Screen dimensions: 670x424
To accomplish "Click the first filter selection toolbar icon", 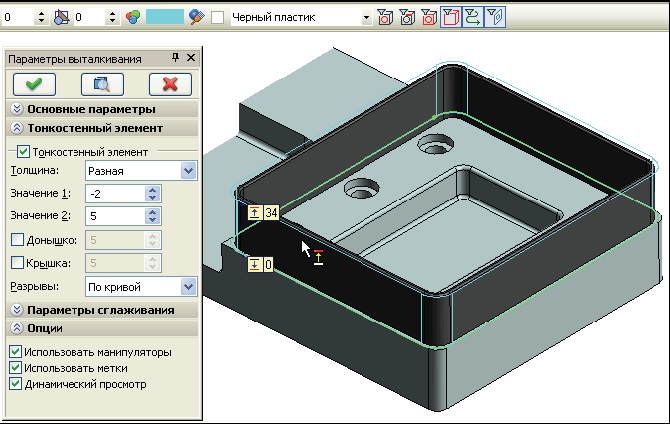I will (385, 17).
